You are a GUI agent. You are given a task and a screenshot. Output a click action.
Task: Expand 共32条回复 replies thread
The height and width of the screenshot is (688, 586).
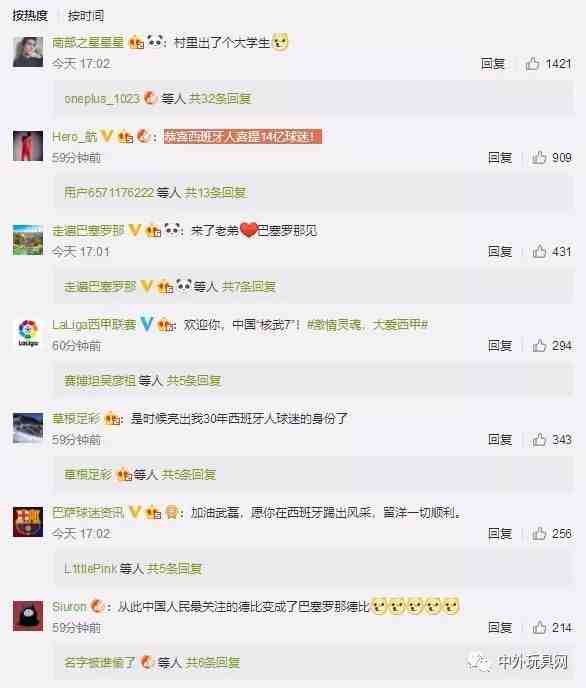220,99
